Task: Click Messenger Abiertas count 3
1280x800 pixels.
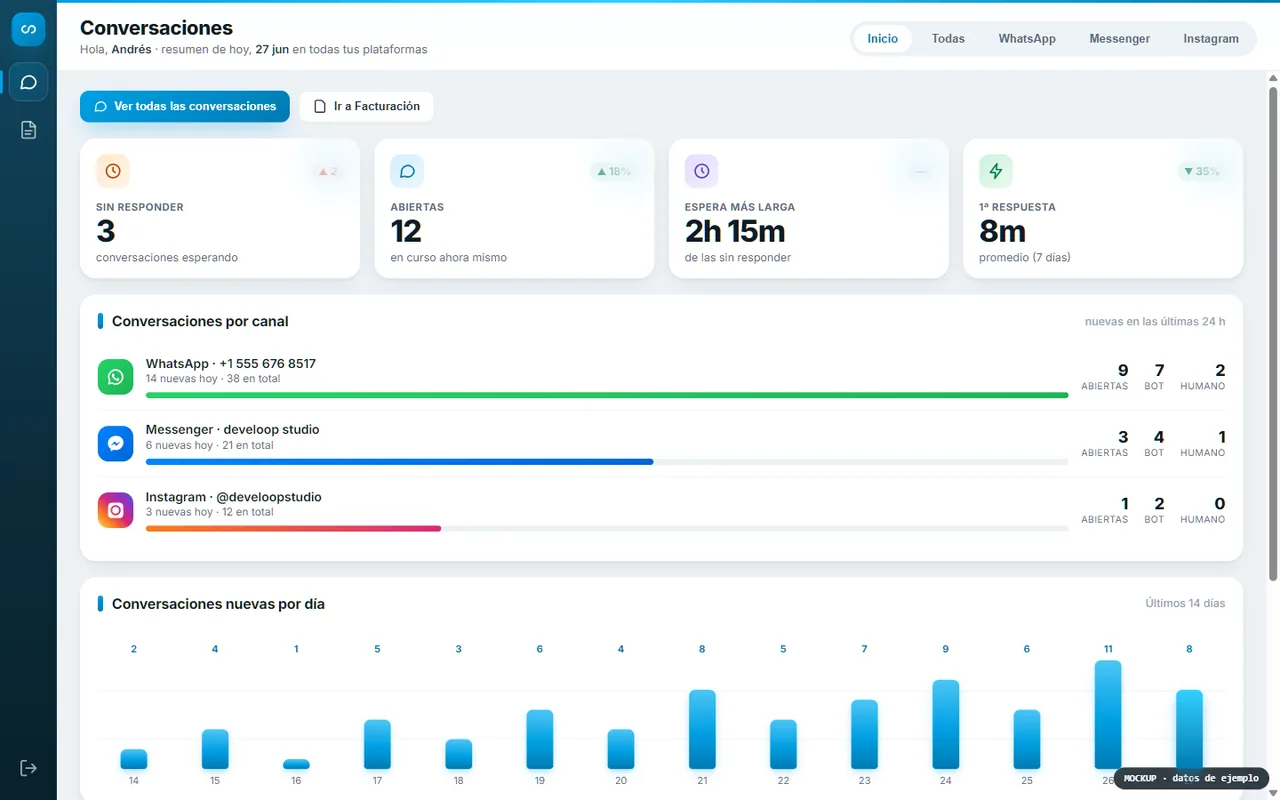Action: pyautogui.click(x=1123, y=437)
